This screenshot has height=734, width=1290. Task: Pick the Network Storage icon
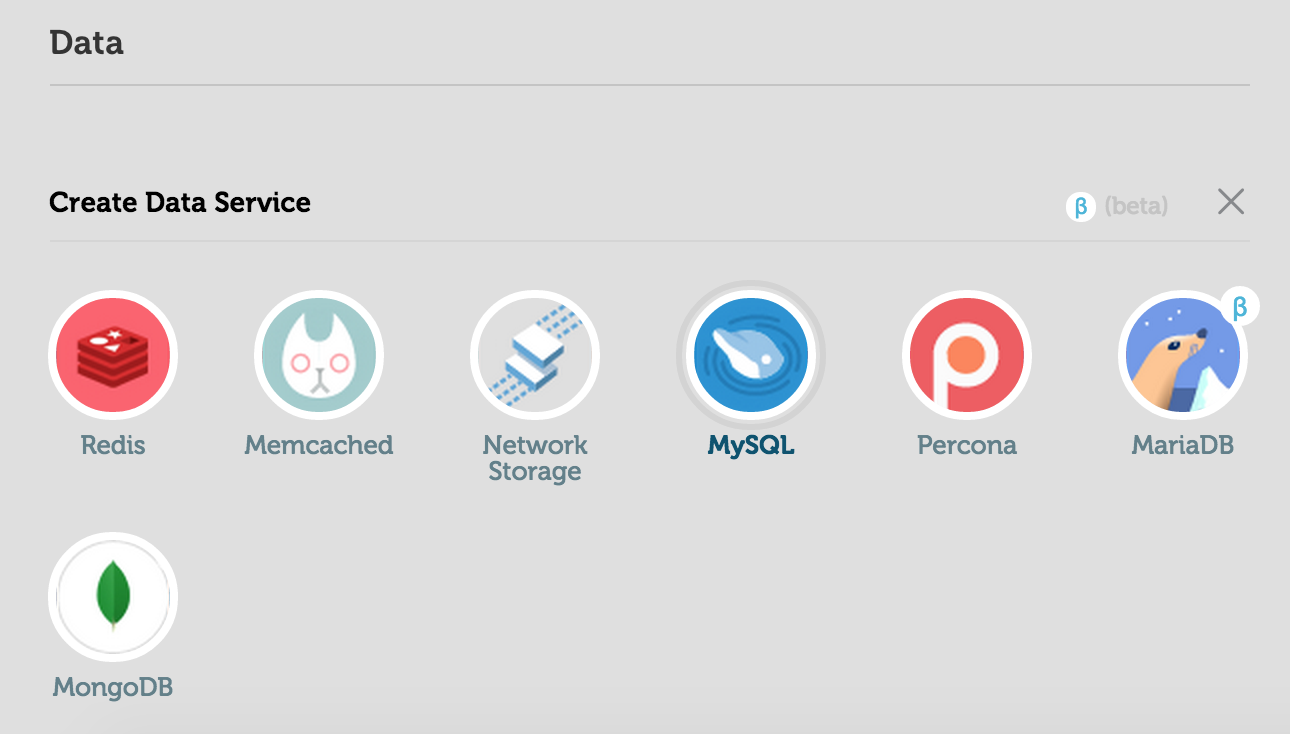click(535, 355)
